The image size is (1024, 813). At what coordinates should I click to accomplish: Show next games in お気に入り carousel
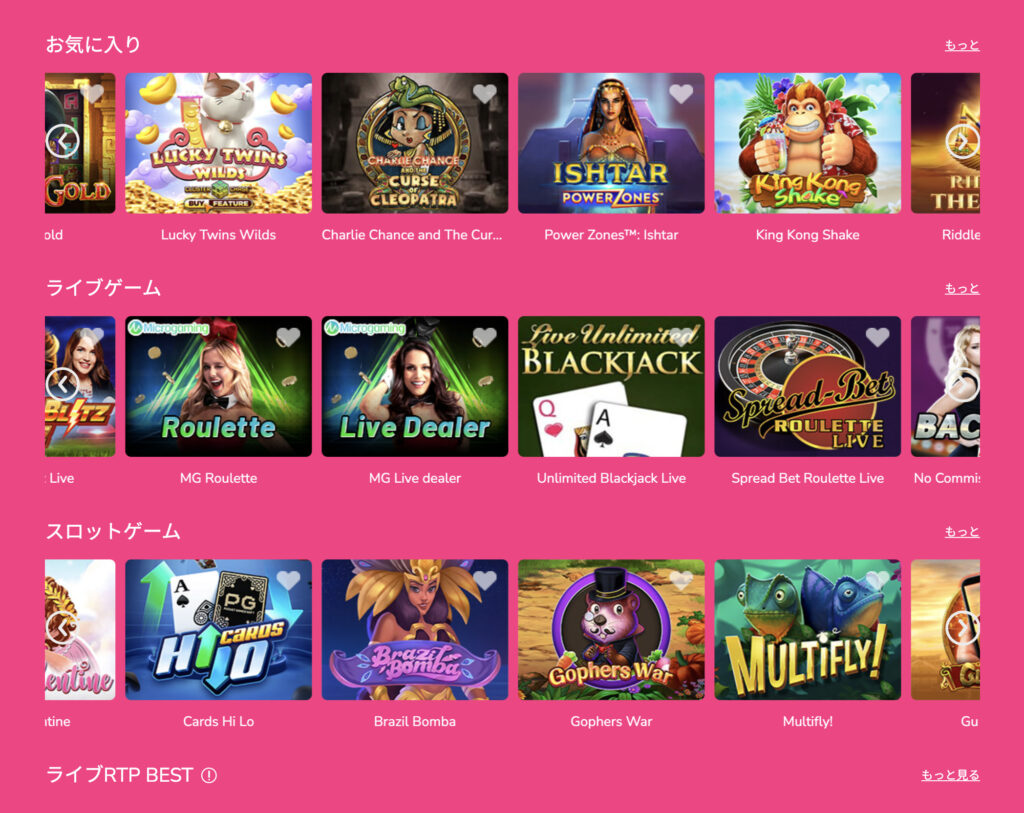pyautogui.click(x=963, y=141)
